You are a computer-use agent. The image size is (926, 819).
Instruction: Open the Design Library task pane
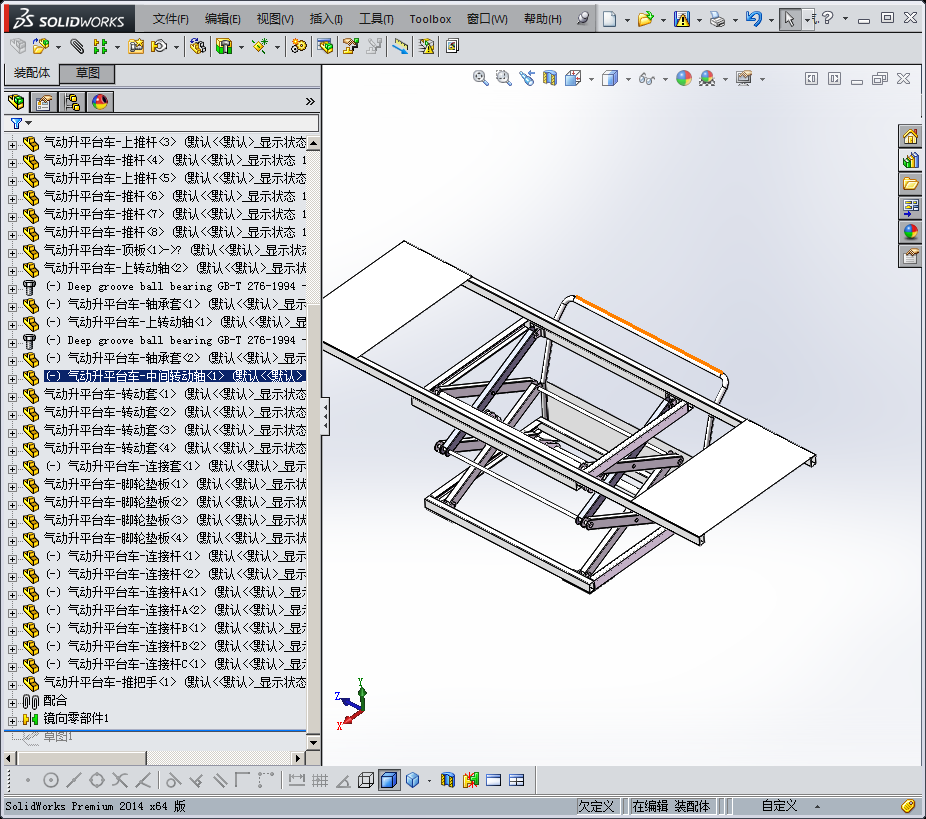click(x=910, y=161)
